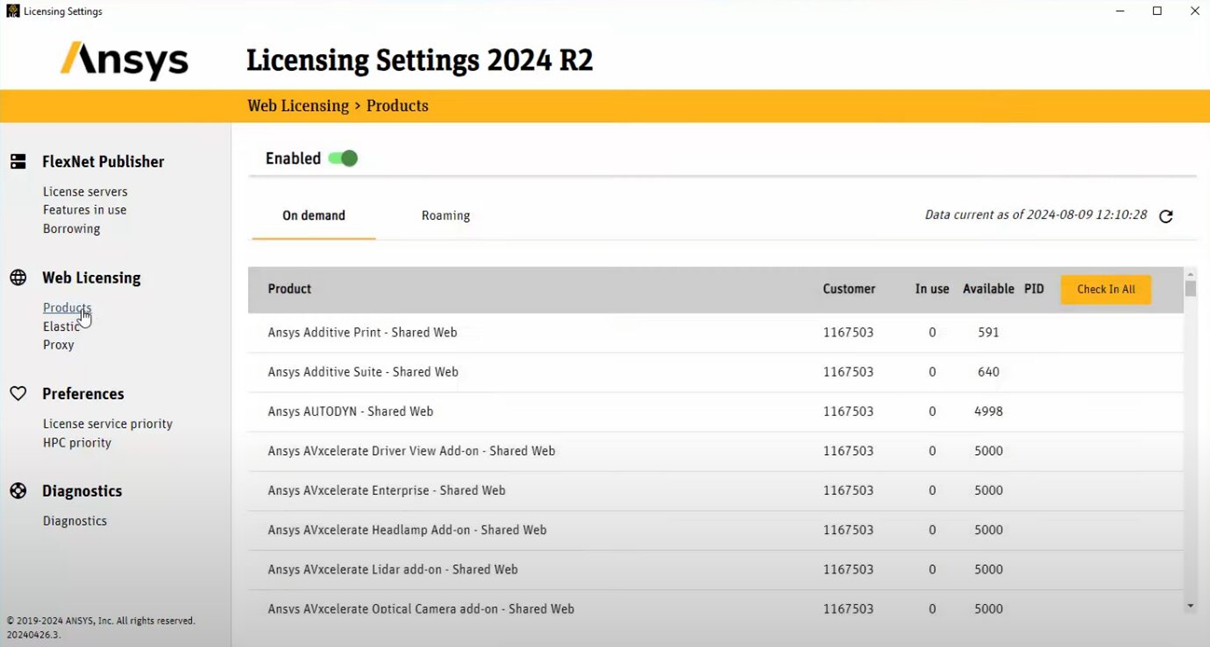Screen dimensions: 1210x647
Task: Open HPC priority preferences
Action: pyautogui.click(x=77, y=442)
